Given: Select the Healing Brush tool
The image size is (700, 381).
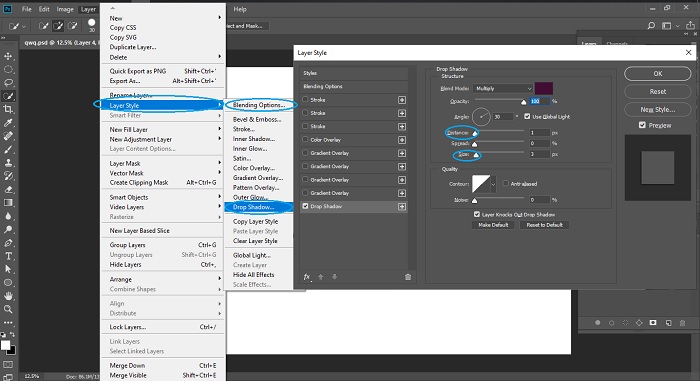Looking at the screenshot, I should (x=8, y=136).
